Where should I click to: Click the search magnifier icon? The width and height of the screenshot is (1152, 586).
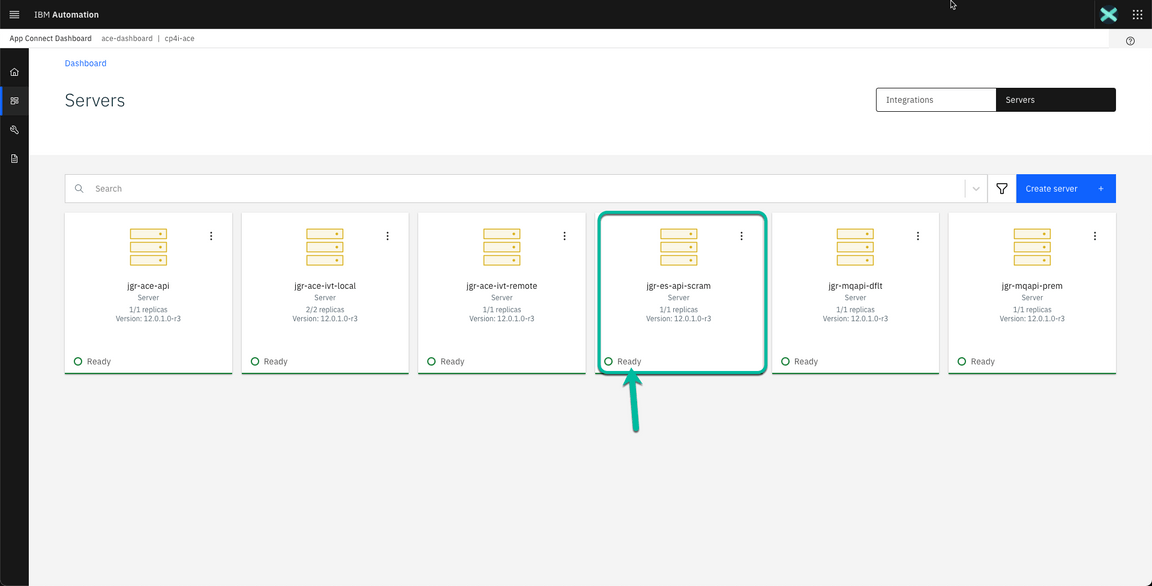(79, 188)
